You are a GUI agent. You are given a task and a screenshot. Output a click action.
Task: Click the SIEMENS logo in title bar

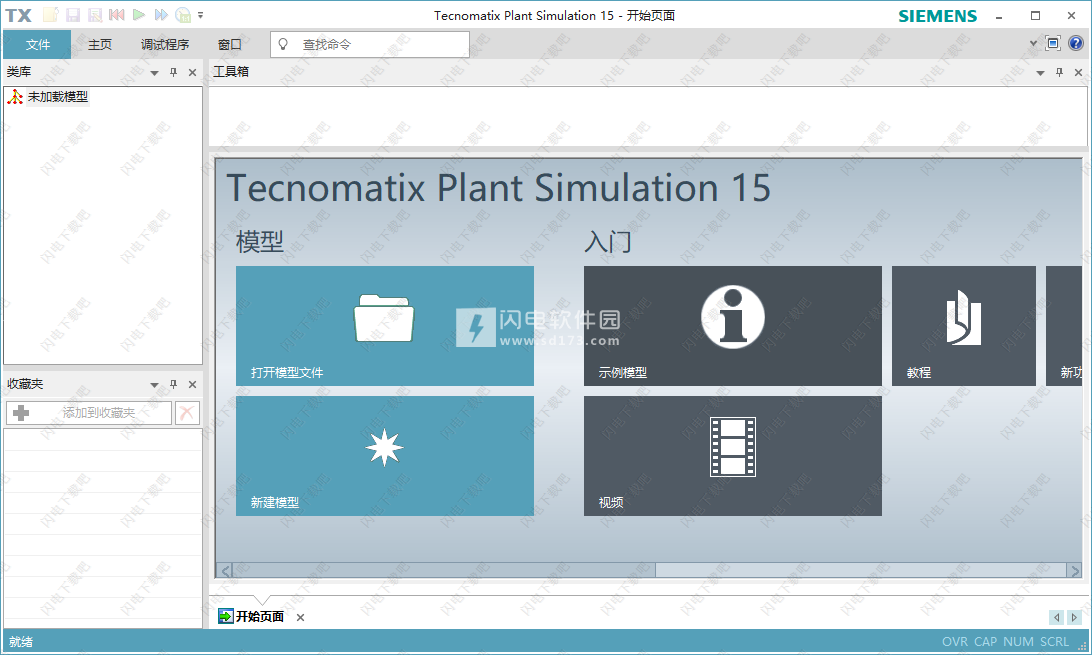(937, 16)
